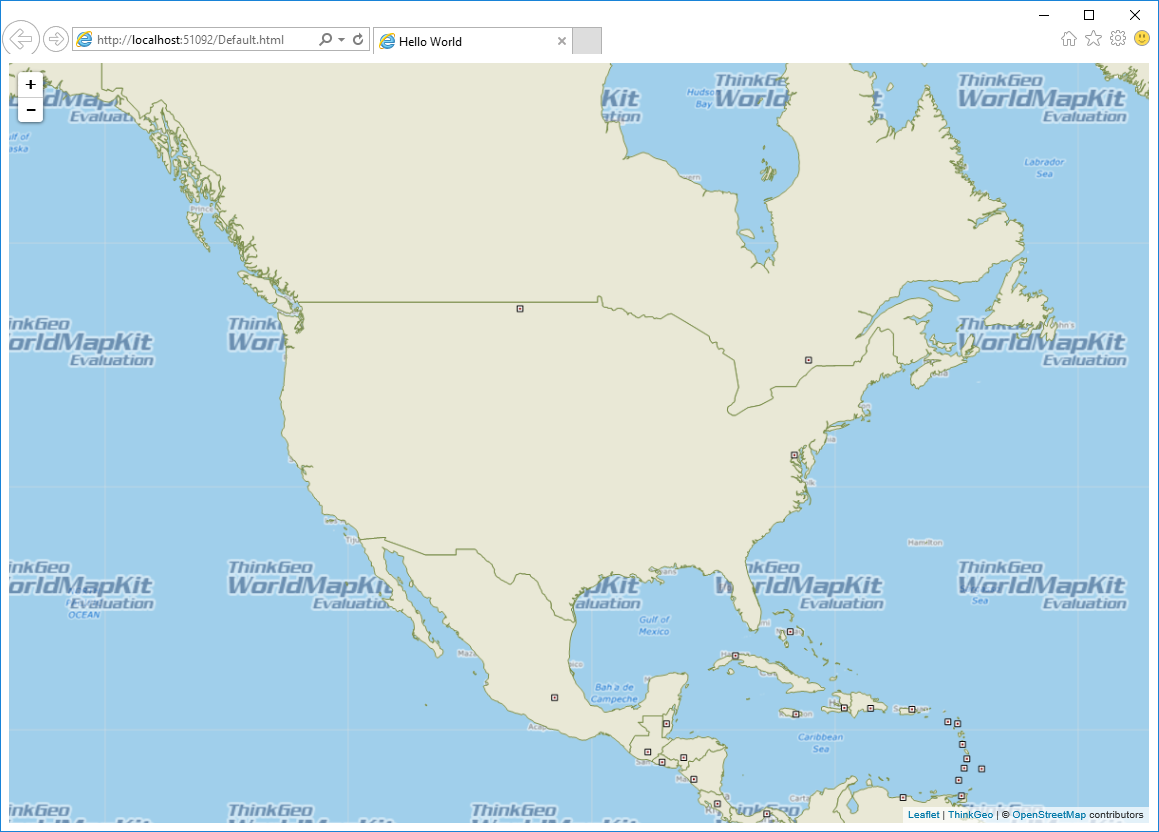Close the Hello World tab
Screen dimensions: 1159x832
tap(562, 42)
